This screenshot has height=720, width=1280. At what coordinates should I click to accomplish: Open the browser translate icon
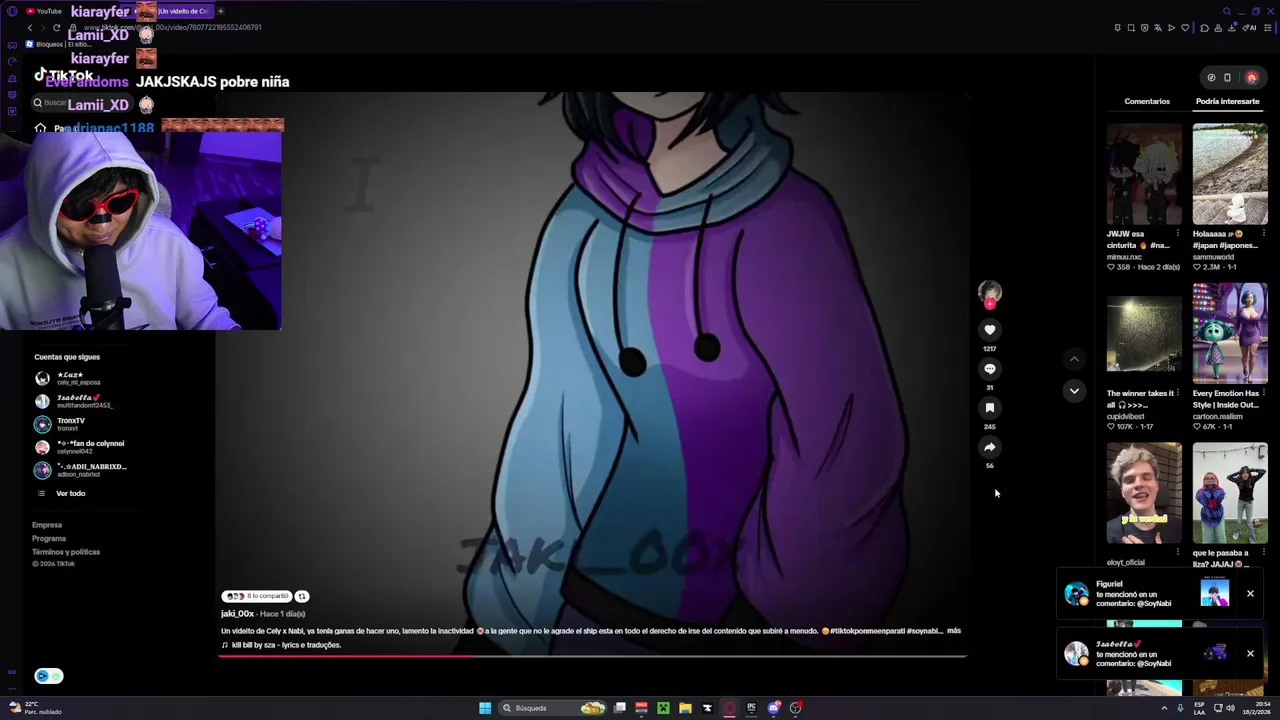(1158, 28)
